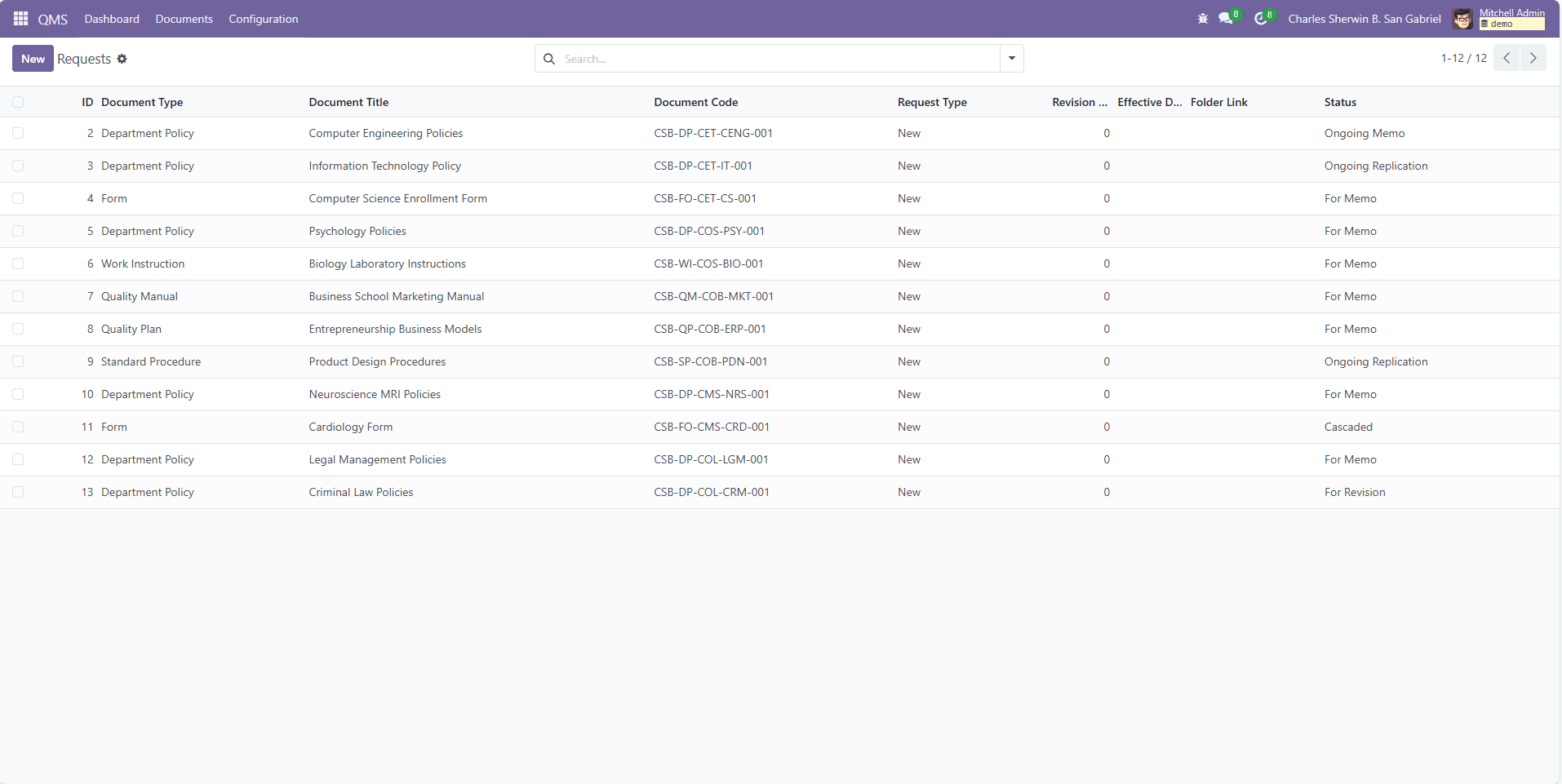1562x784 pixels.
Task: Check the Cardiology Form row checkbox
Action: [18, 427]
